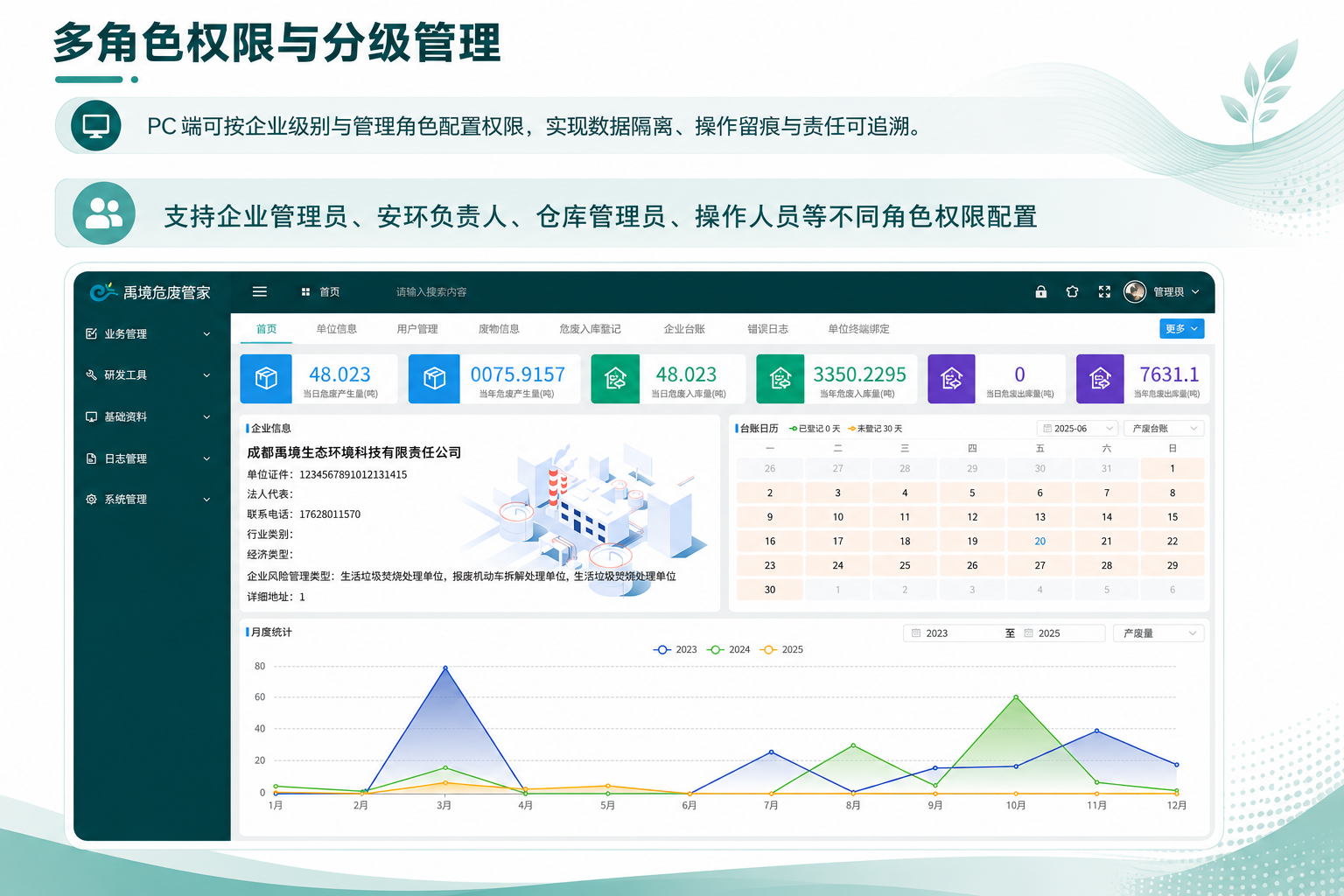Click the 系统管理 gear icon
The height and width of the screenshot is (896, 1344).
point(91,500)
